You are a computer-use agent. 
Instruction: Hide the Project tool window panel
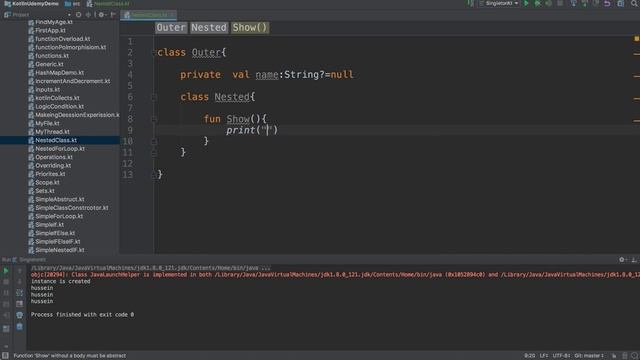click(x=113, y=15)
